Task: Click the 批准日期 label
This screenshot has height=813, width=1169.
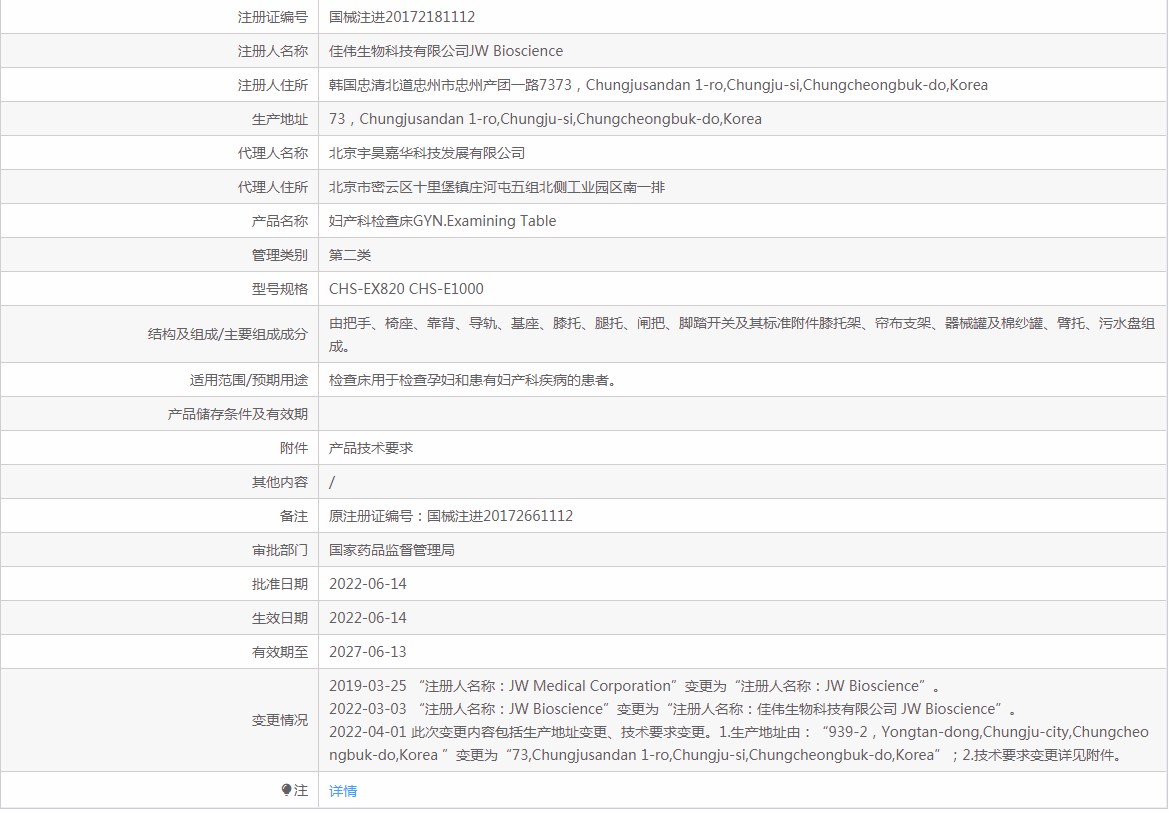Action: (x=280, y=584)
